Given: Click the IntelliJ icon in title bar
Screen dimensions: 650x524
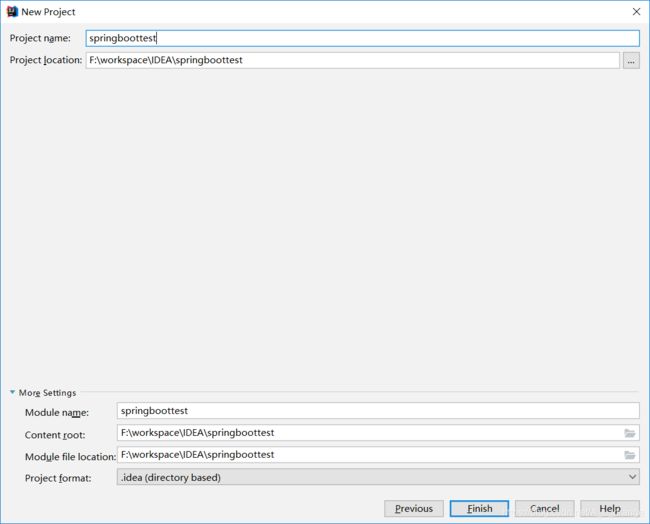Looking at the screenshot, I should pos(12,12).
